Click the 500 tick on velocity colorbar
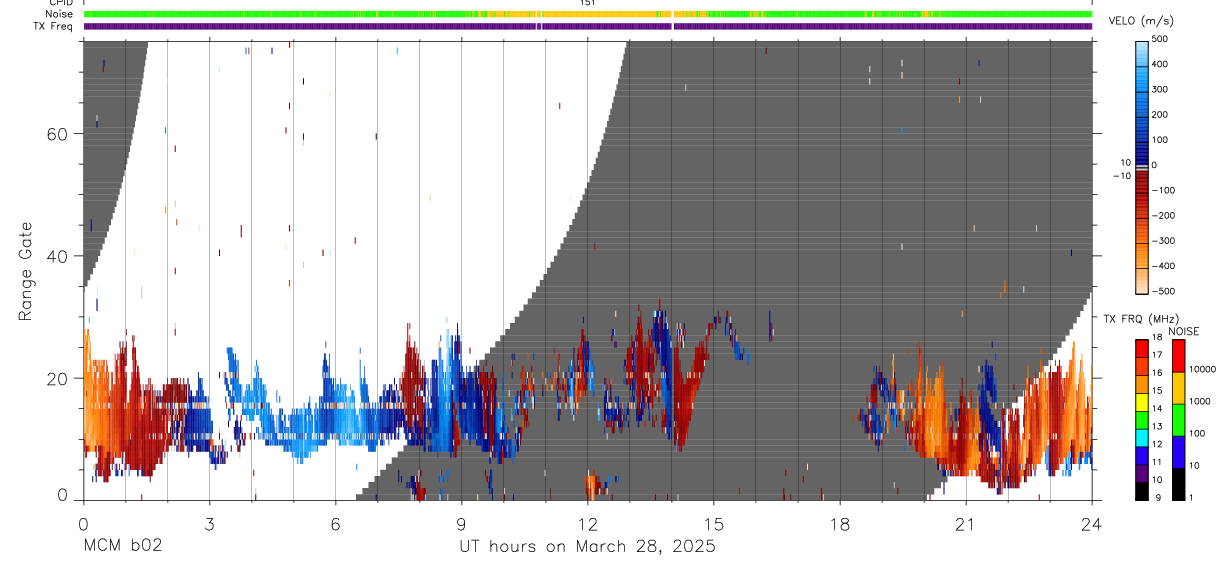The width and height of the screenshot is (1228, 567). [1161, 40]
